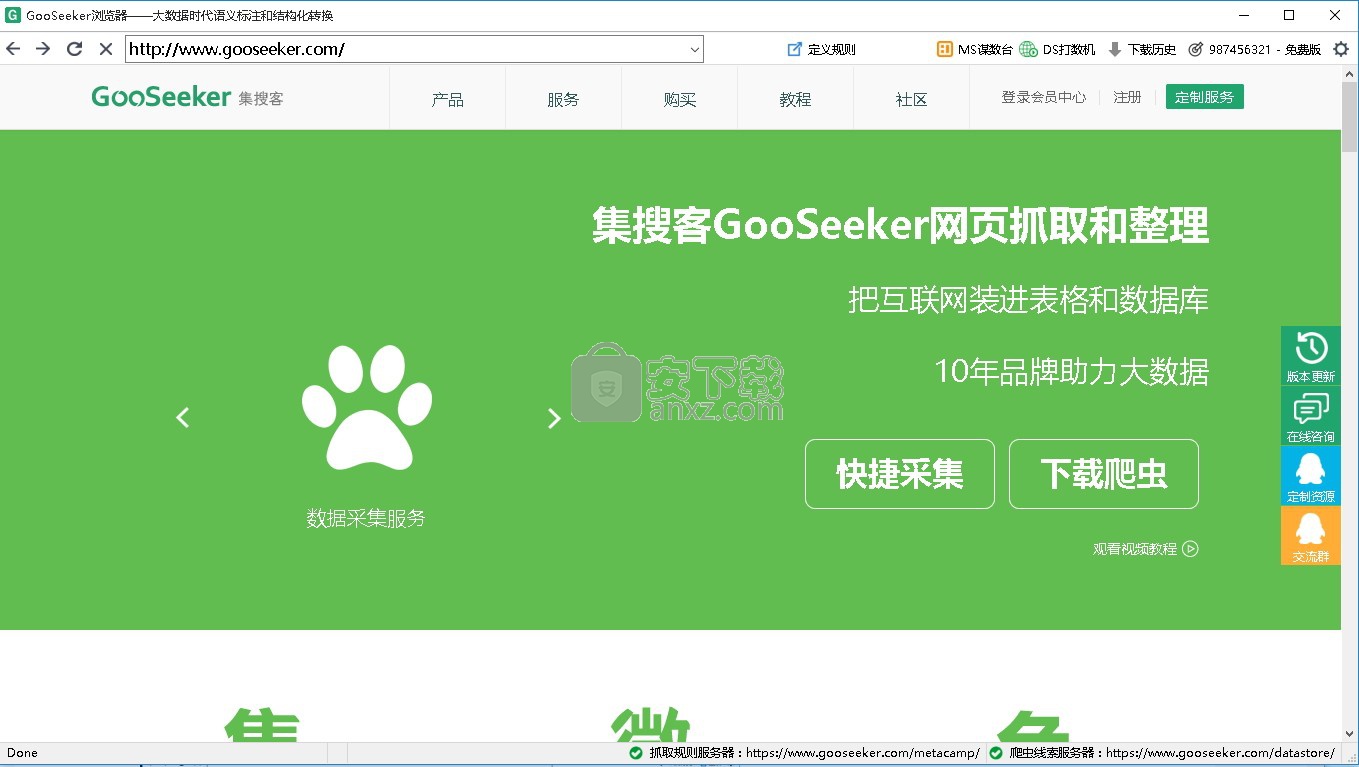Open the settings gear icon
The height and width of the screenshot is (767, 1359).
click(x=1341, y=49)
